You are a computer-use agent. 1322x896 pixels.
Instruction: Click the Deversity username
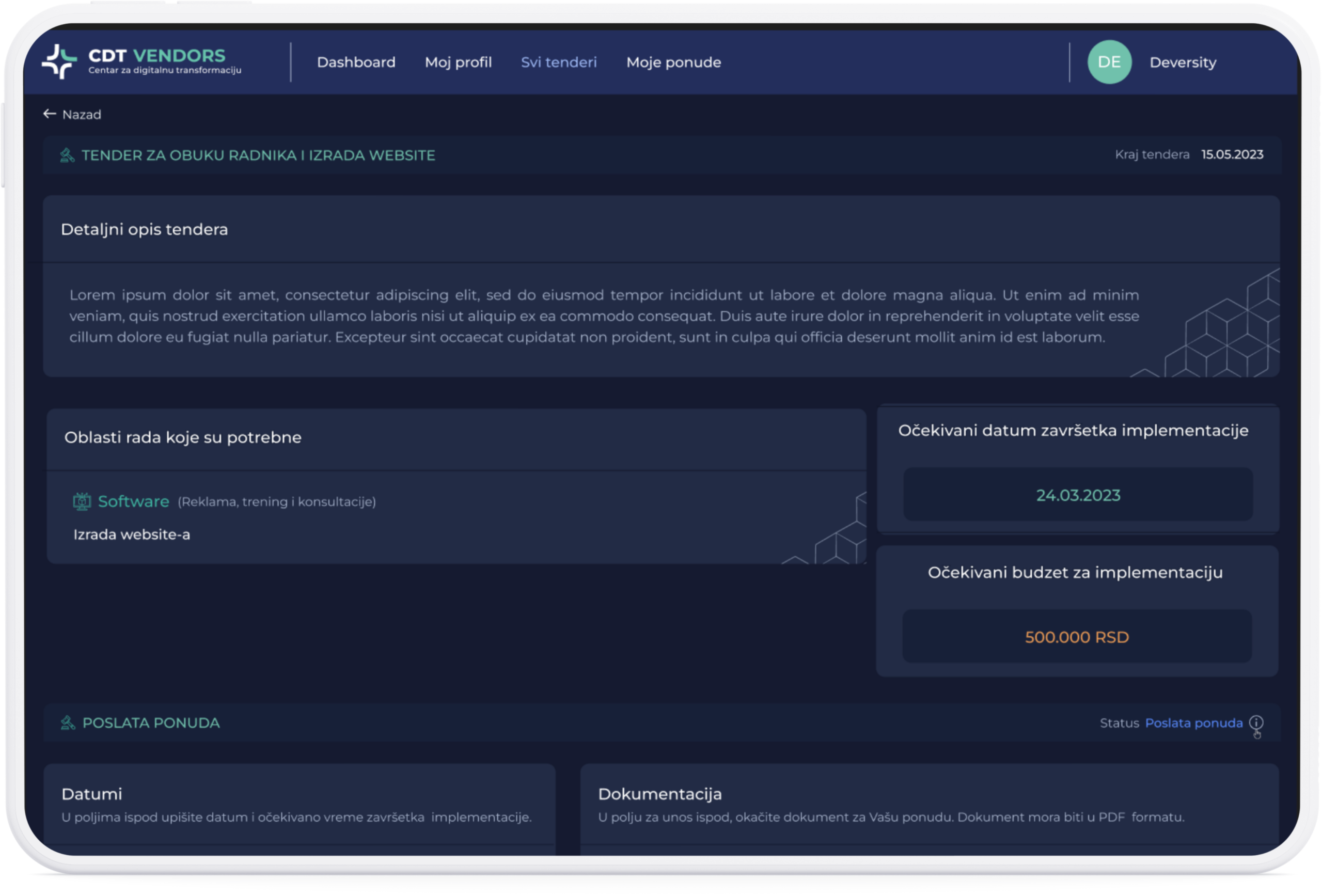[x=1183, y=62]
